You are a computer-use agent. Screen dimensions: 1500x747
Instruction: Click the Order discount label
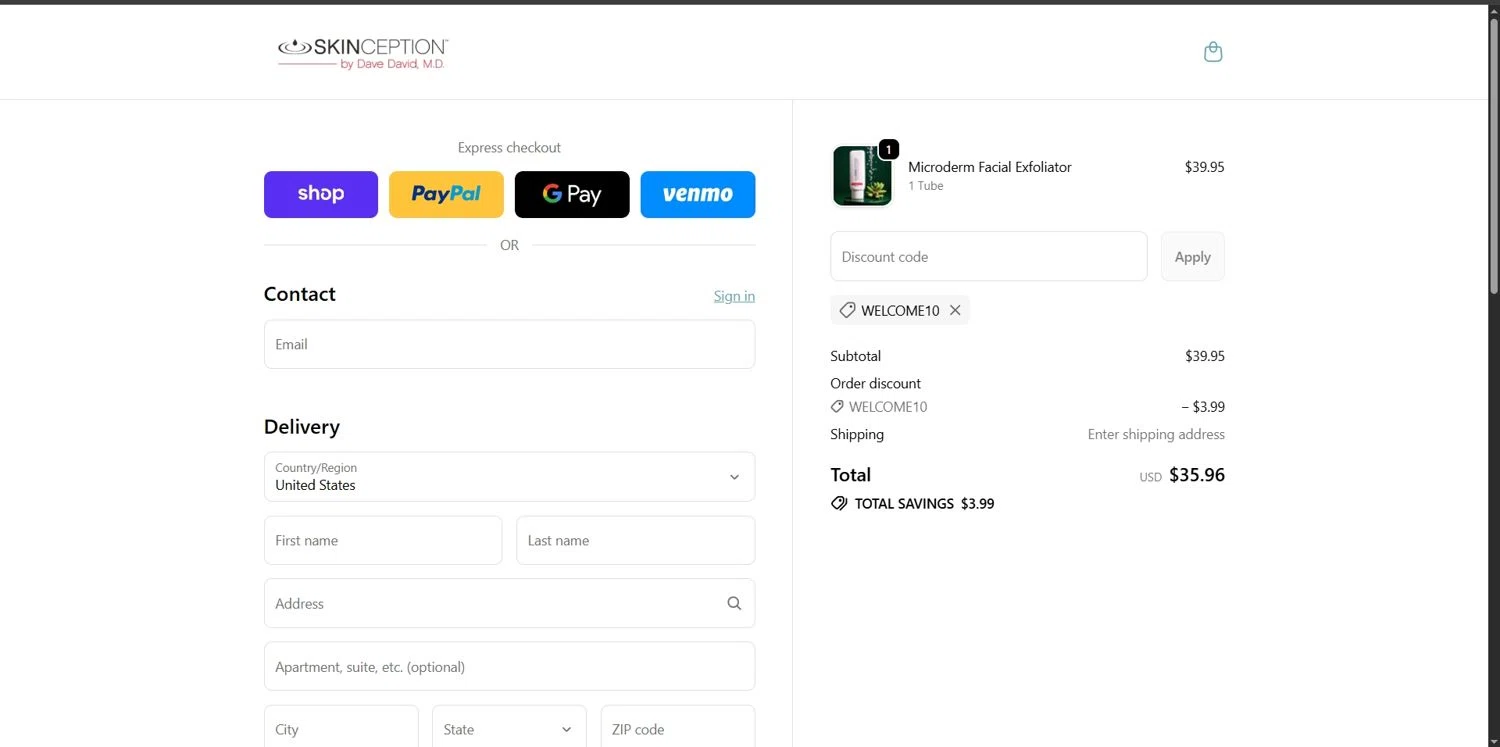pyautogui.click(x=875, y=383)
